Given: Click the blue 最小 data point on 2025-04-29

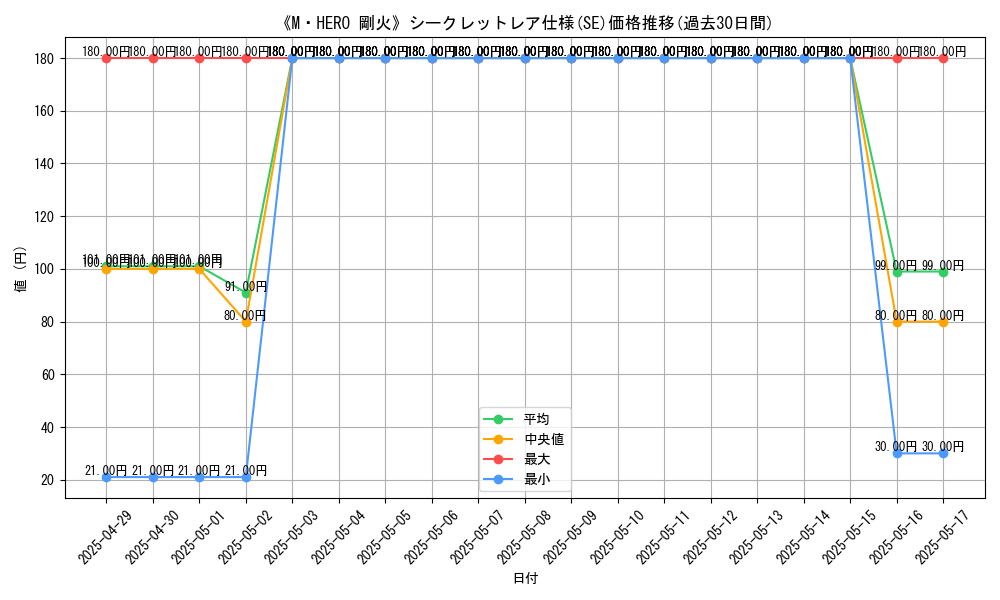Looking at the screenshot, I should tap(107, 478).
